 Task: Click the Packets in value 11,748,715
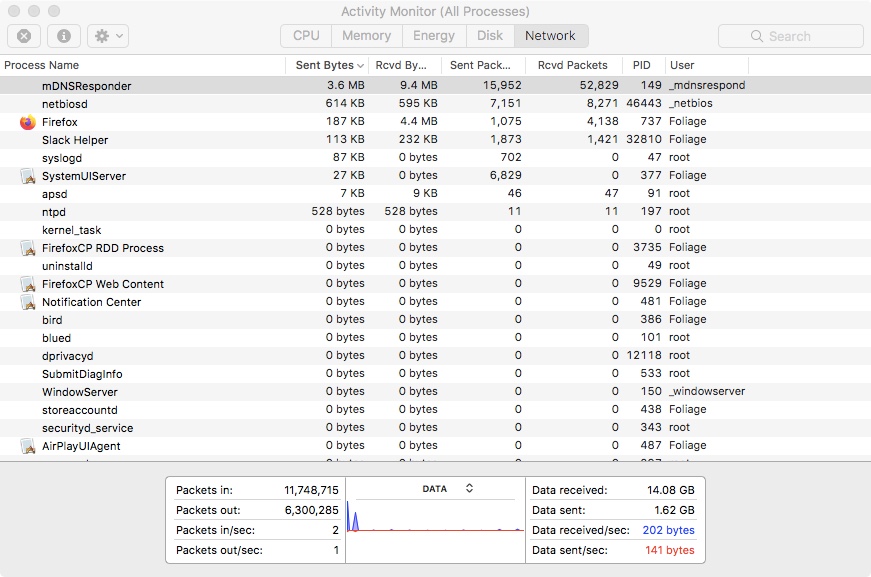point(311,490)
